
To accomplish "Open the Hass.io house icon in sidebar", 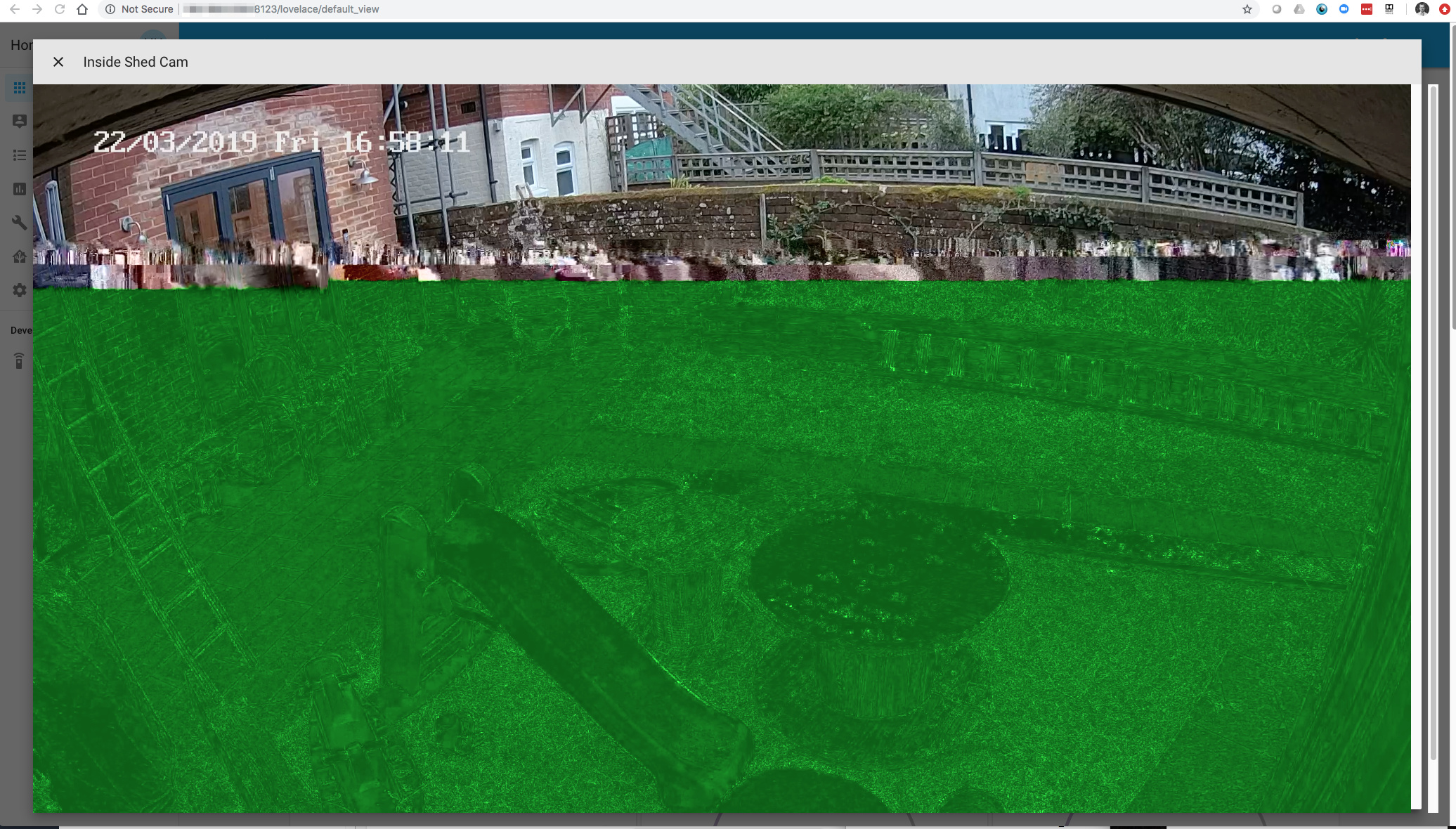I will point(19,256).
